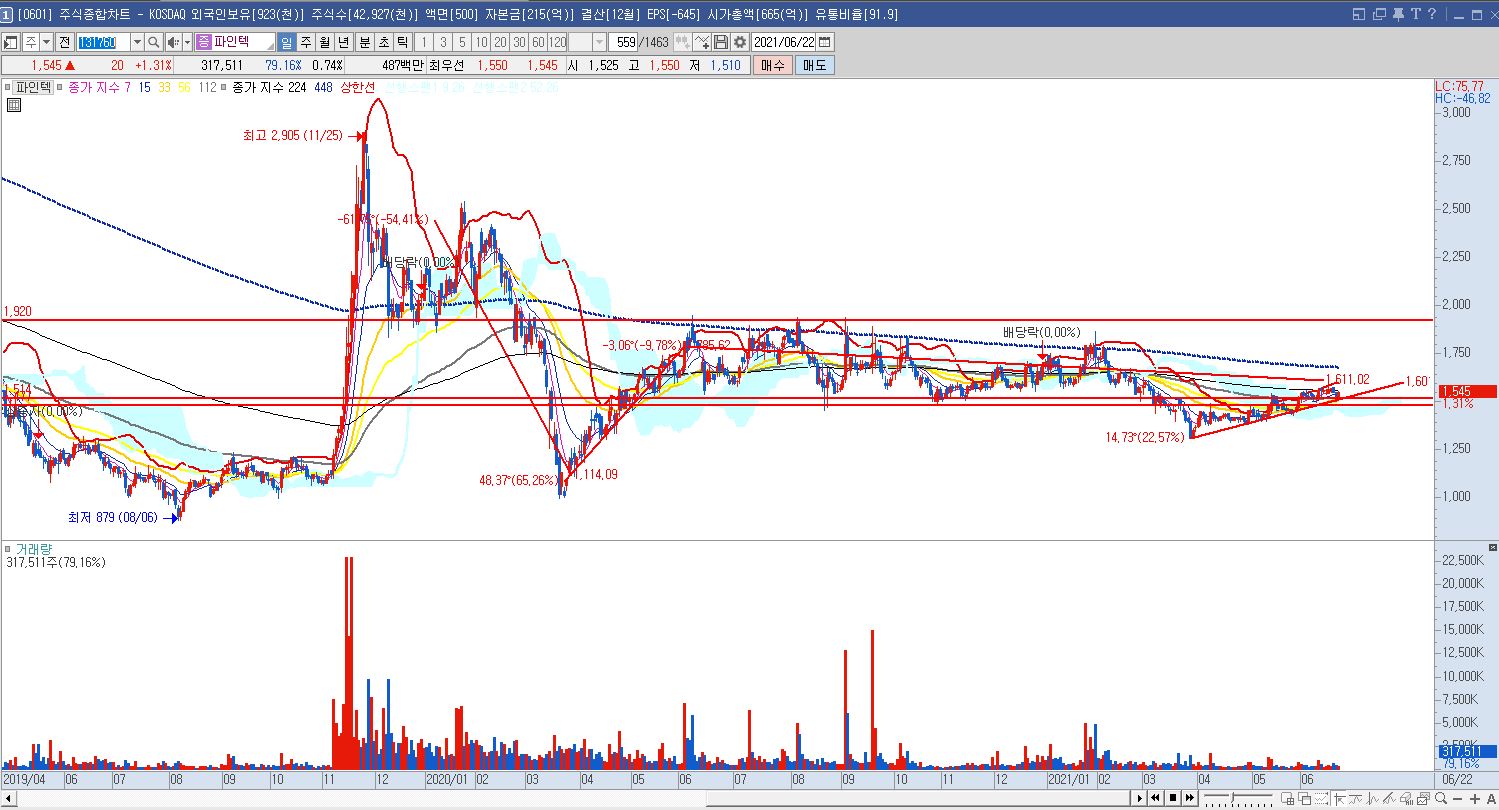Zoom out chart with minus icon

pyautogui.click(x=1458, y=798)
